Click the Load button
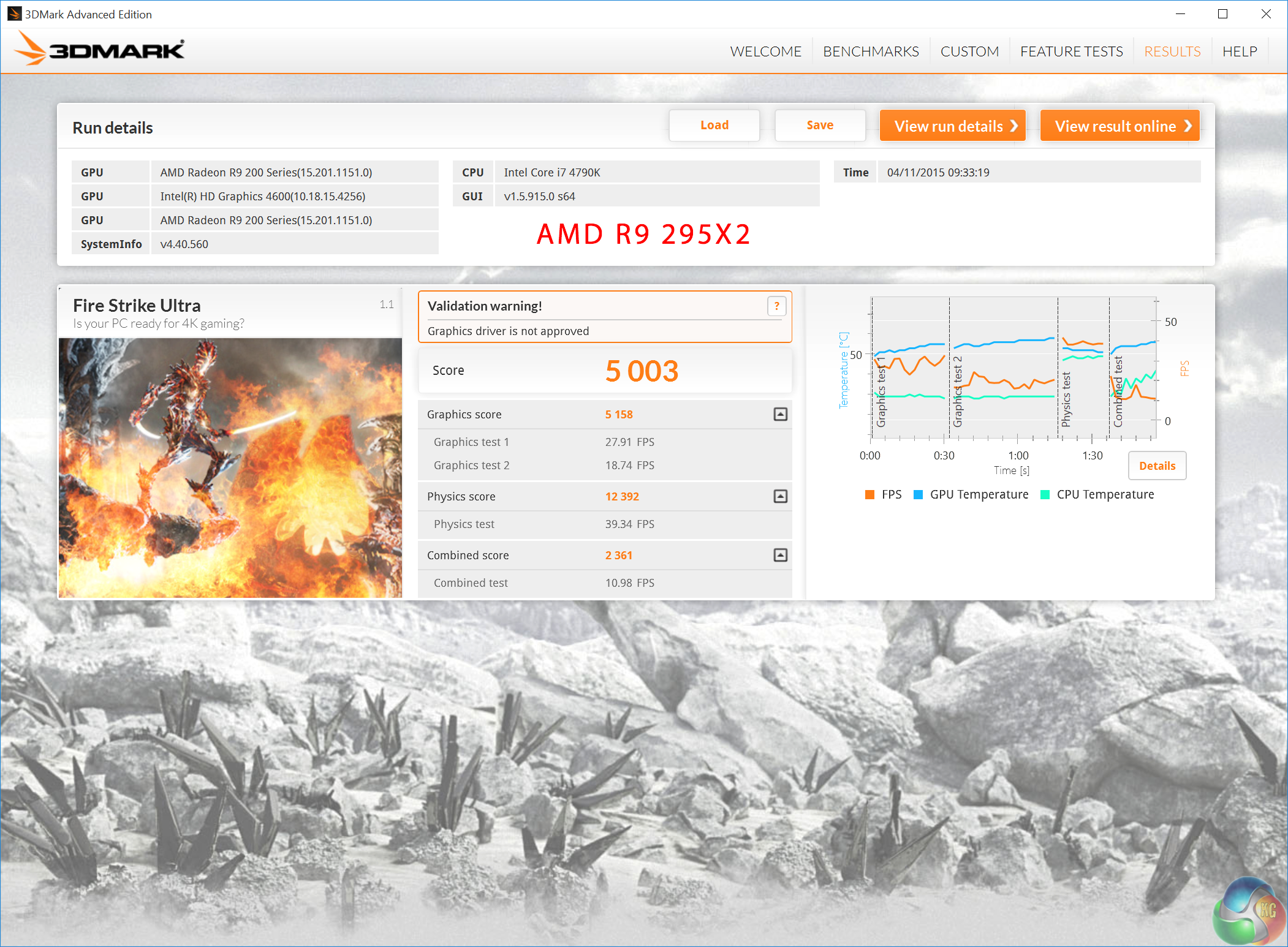The height and width of the screenshot is (947, 1288). 714,126
